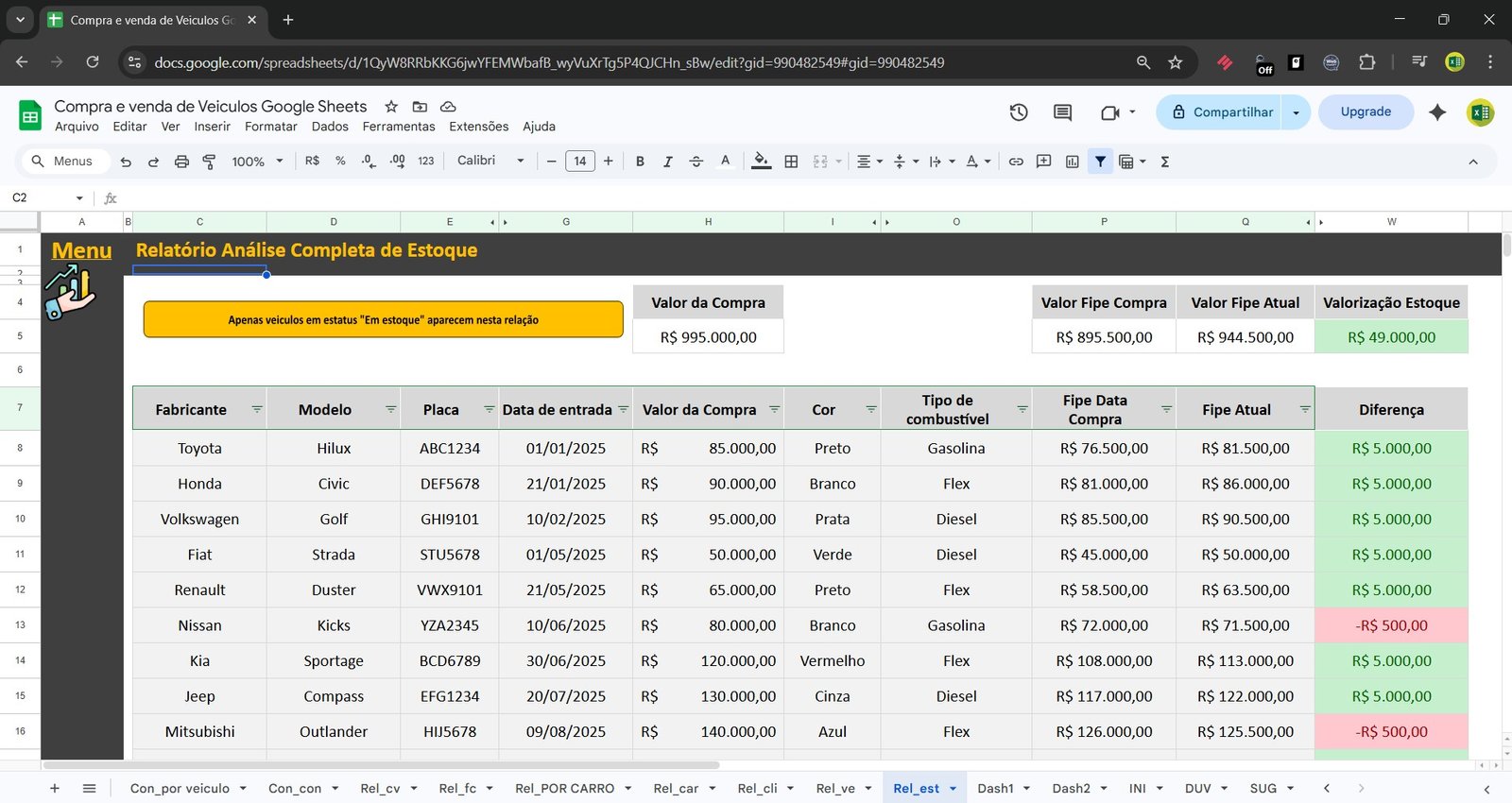Insert chart icon

(x=1072, y=162)
